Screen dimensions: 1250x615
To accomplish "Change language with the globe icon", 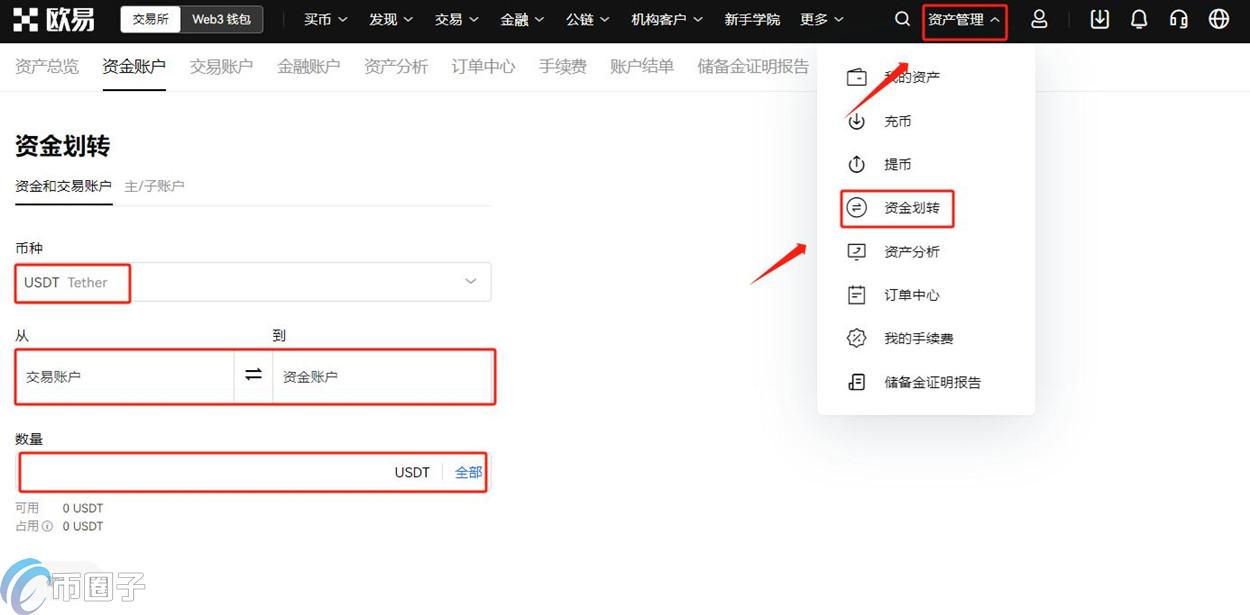I will [1218, 19].
